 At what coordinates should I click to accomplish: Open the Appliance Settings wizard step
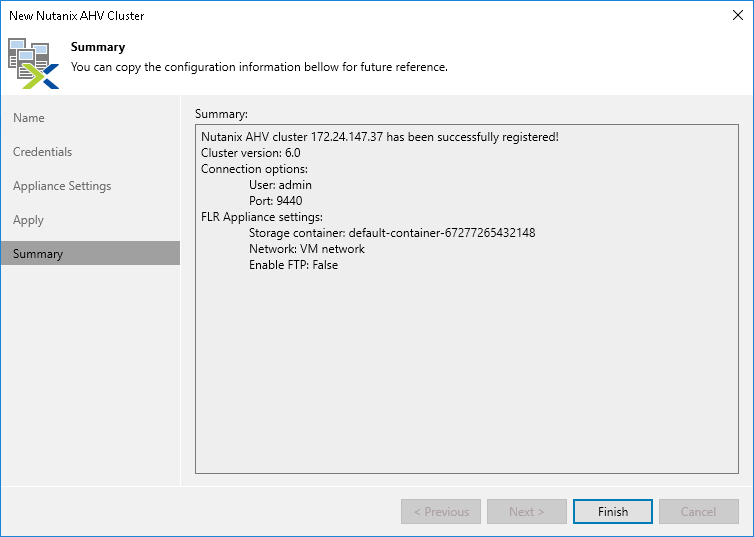[62, 186]
